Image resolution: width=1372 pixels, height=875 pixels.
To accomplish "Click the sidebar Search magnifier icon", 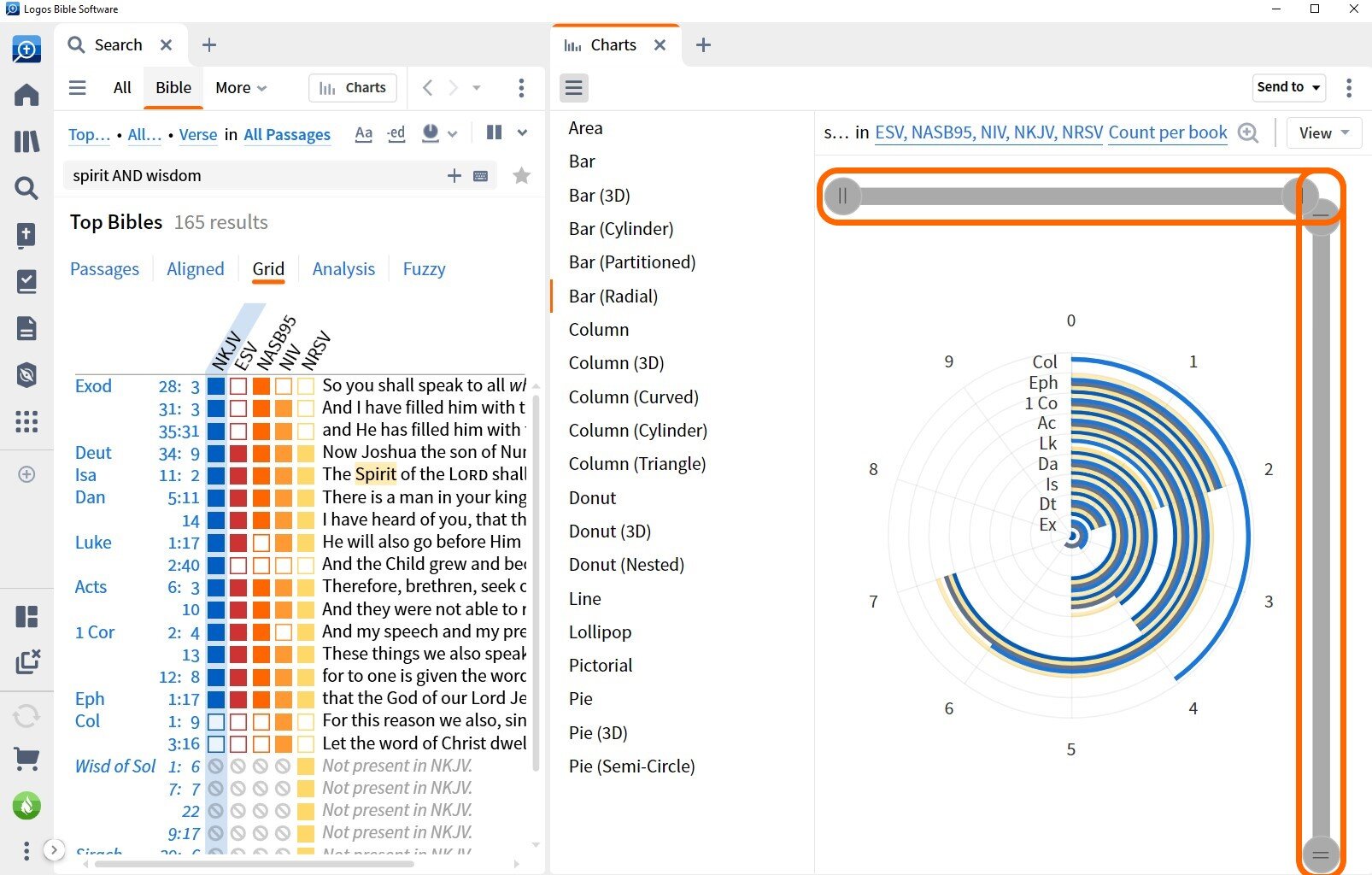I will pyautogui.click(x=26, y=188).
